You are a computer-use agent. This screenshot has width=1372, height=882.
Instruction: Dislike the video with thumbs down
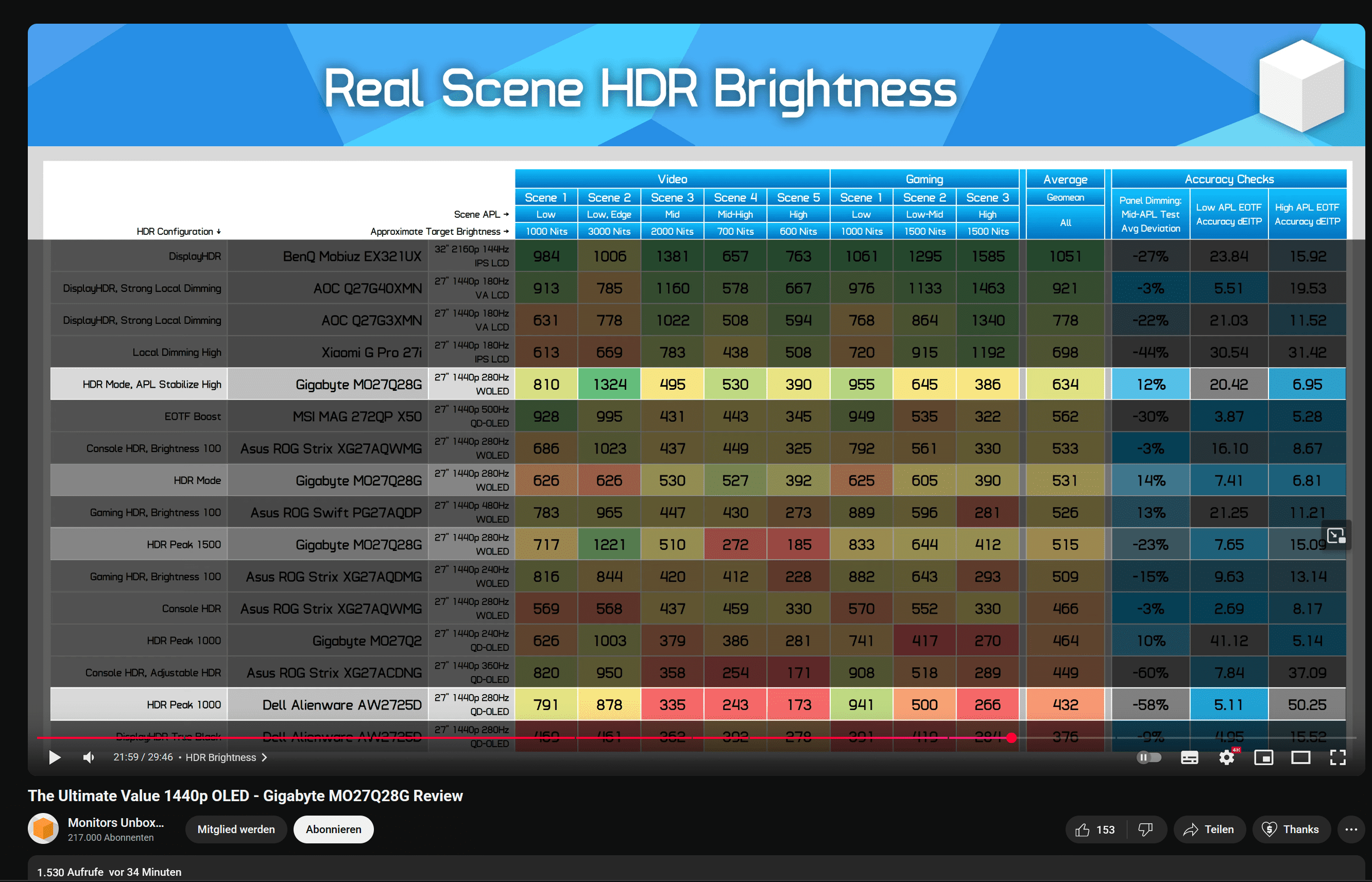click(x=1145, y=830)
